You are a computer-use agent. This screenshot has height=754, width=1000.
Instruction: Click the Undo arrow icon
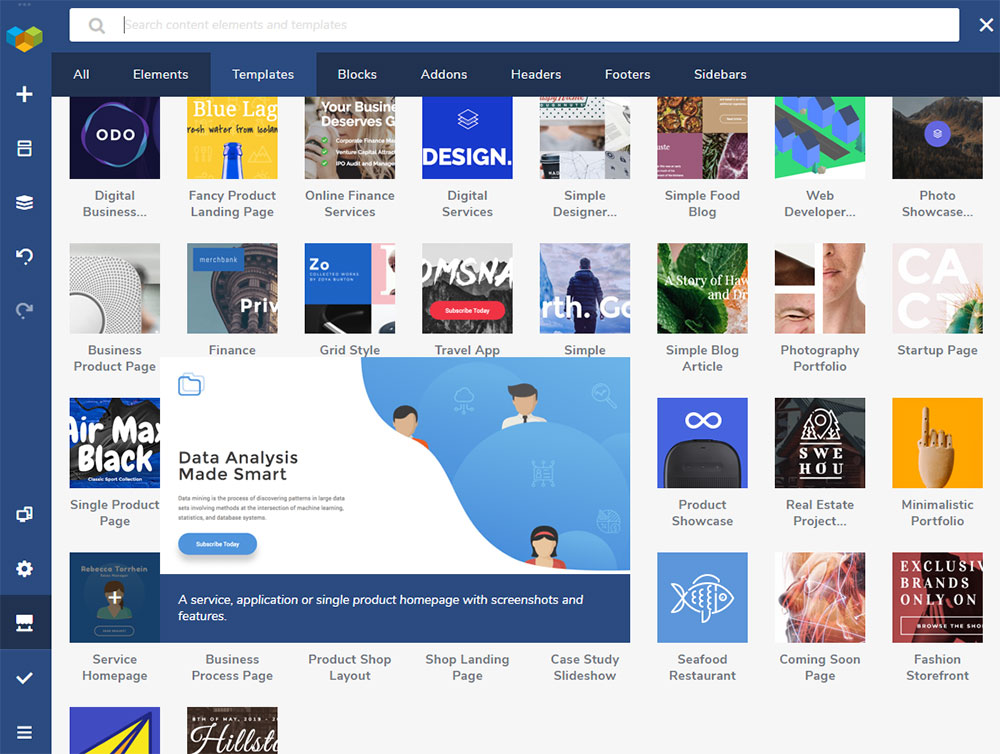pos(24,256)
